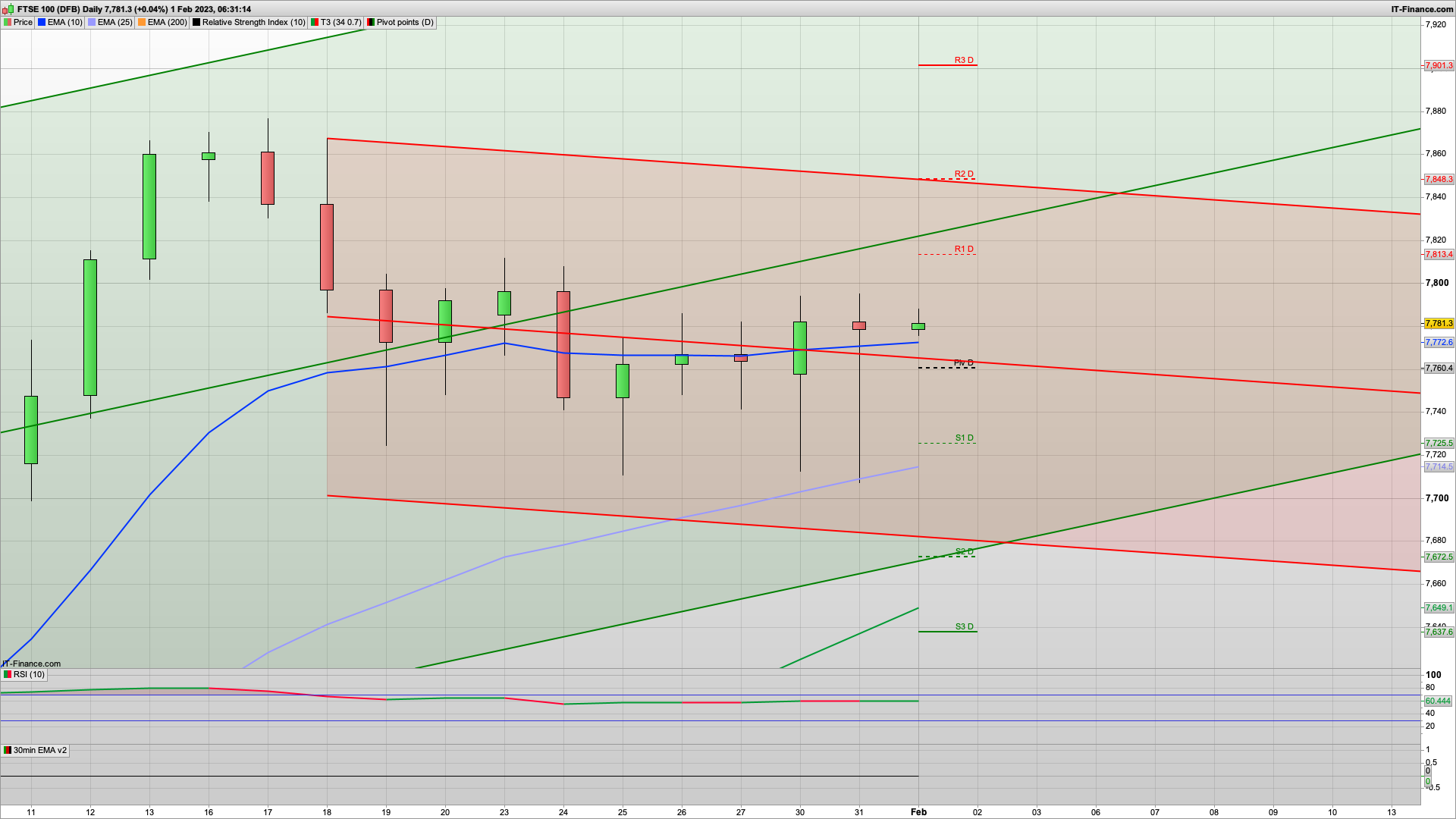Viewport: 1456px width, 819px height.
Task: Click the S3 D support level label
Action: tap(964, 627)
